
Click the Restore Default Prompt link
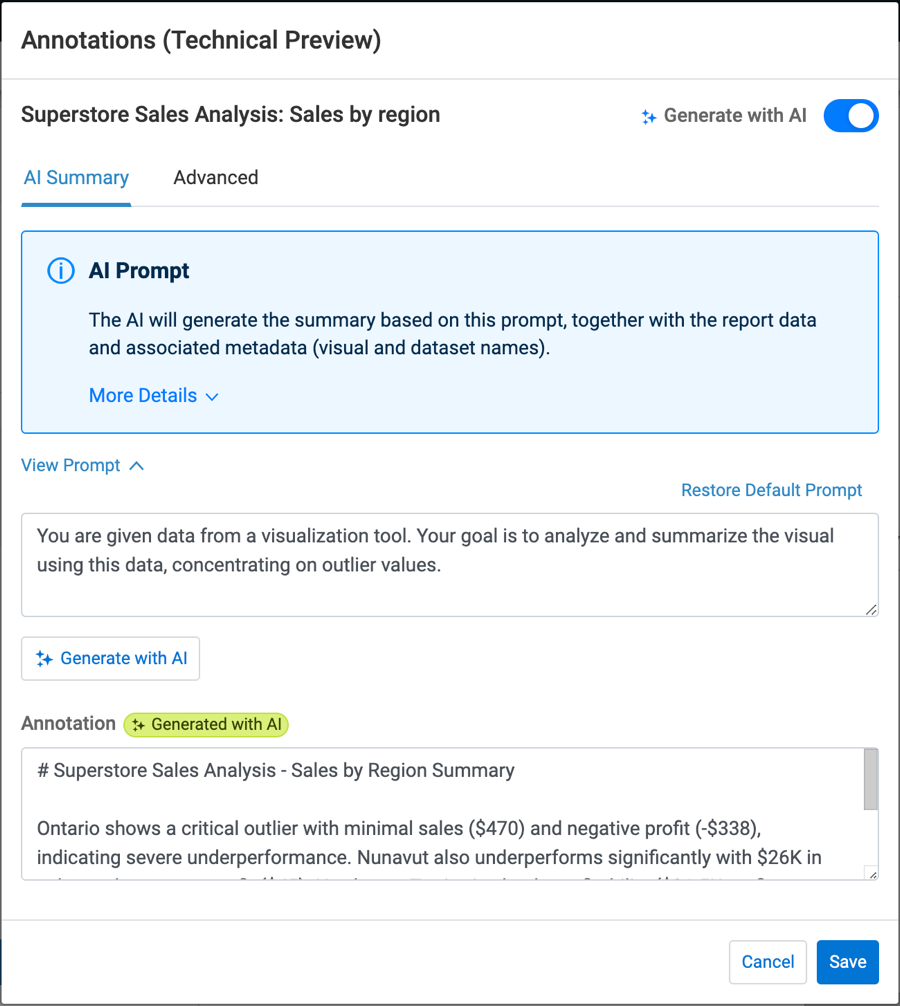point(771,490)
